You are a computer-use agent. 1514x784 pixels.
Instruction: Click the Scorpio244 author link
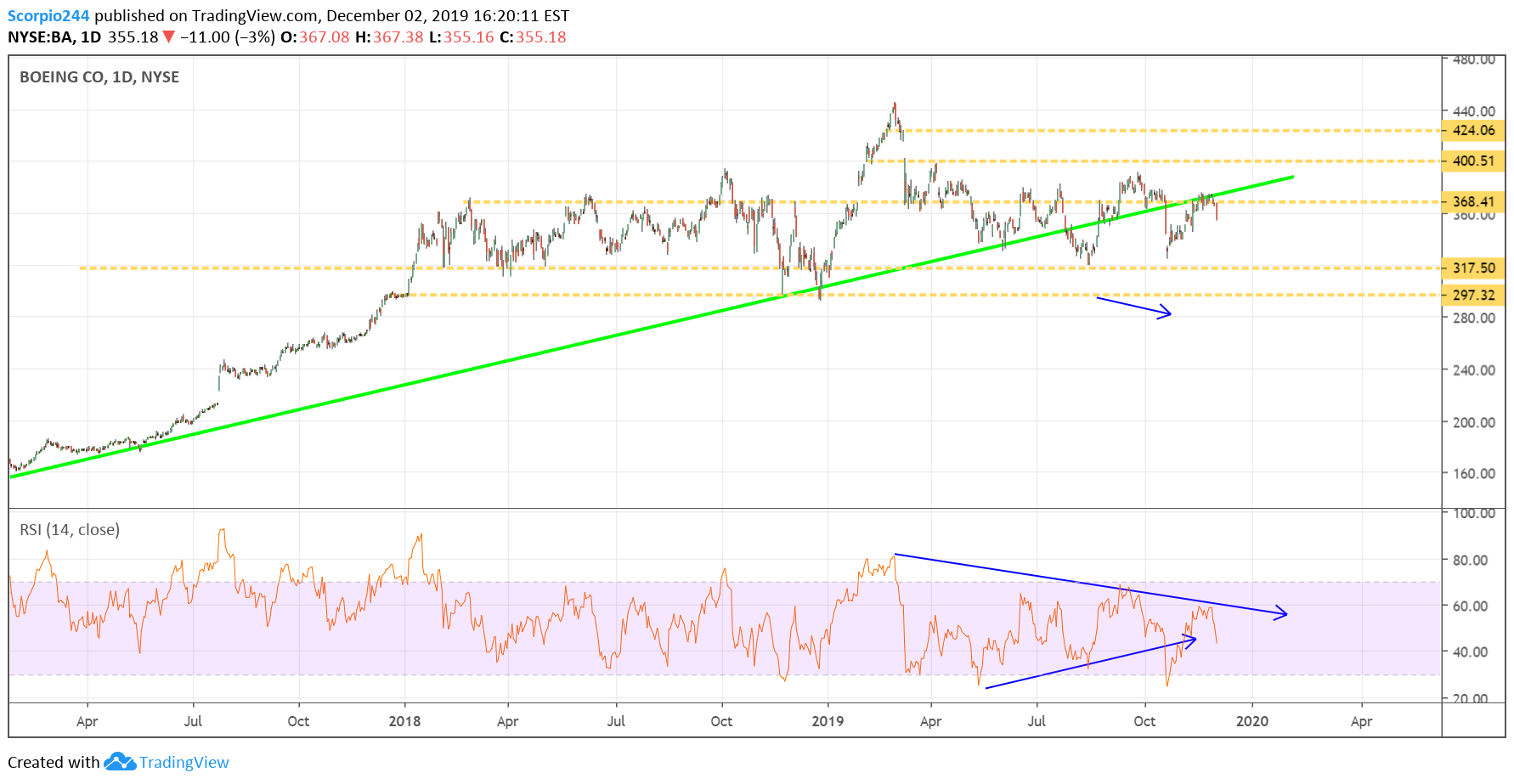pos(49,15)
